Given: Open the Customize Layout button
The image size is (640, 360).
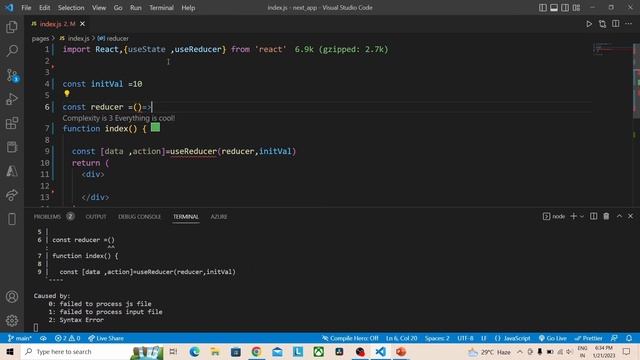Looking at the screenshot, I should pyautogui.click(x=576, y=8).
